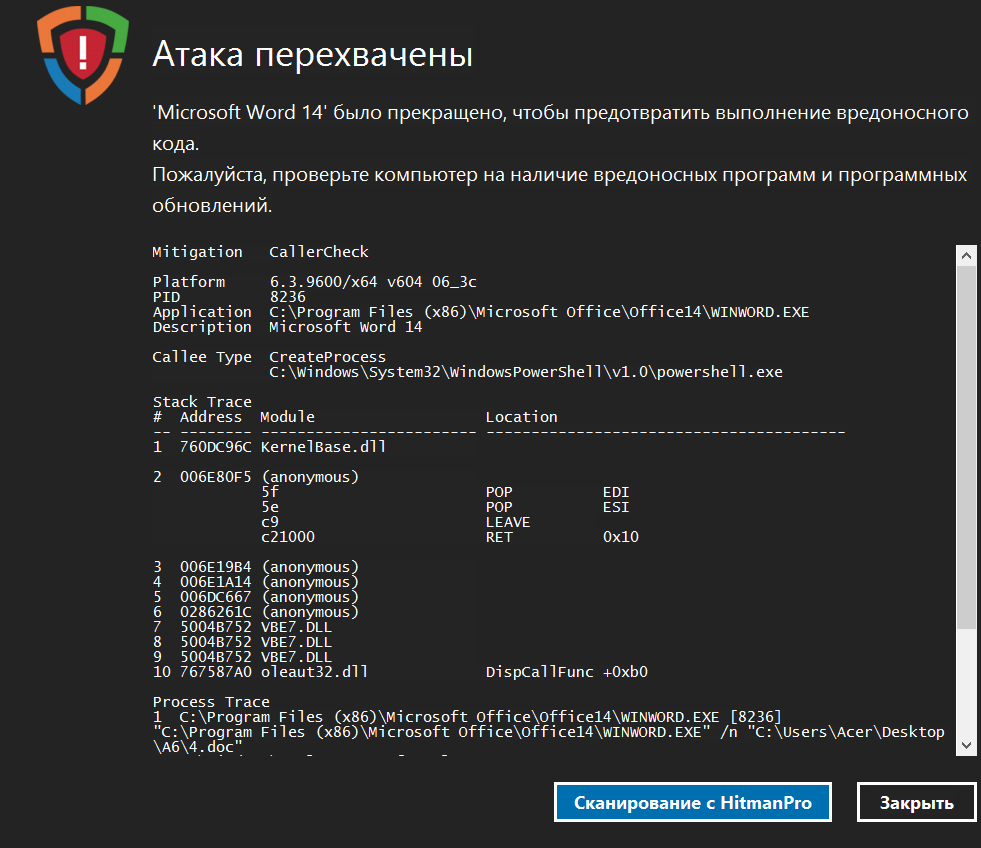Click the '\A6\4.doc' file path text
The image size is (981, 848).
pyautogui.click(x=198, y=748)
